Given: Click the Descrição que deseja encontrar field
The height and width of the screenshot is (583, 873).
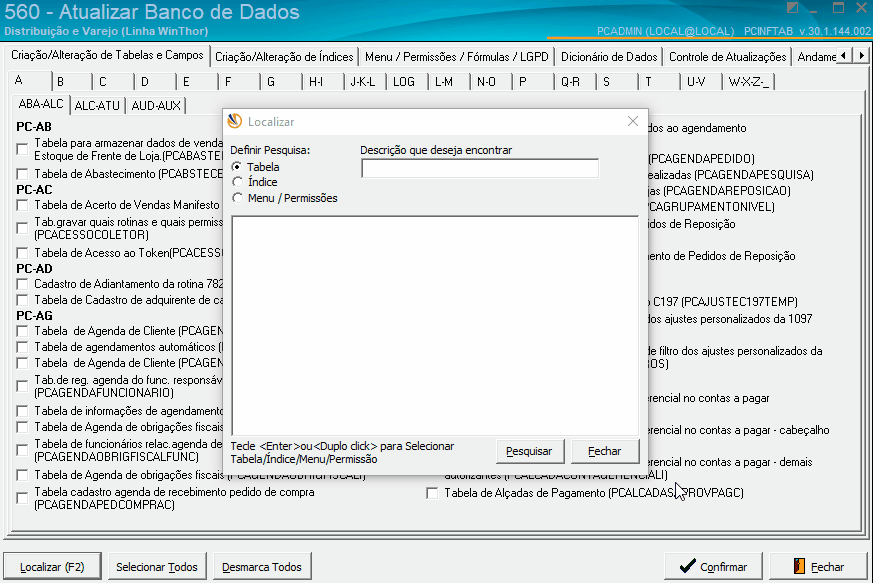Looking at the screenshot, I should tap(479, 168).
